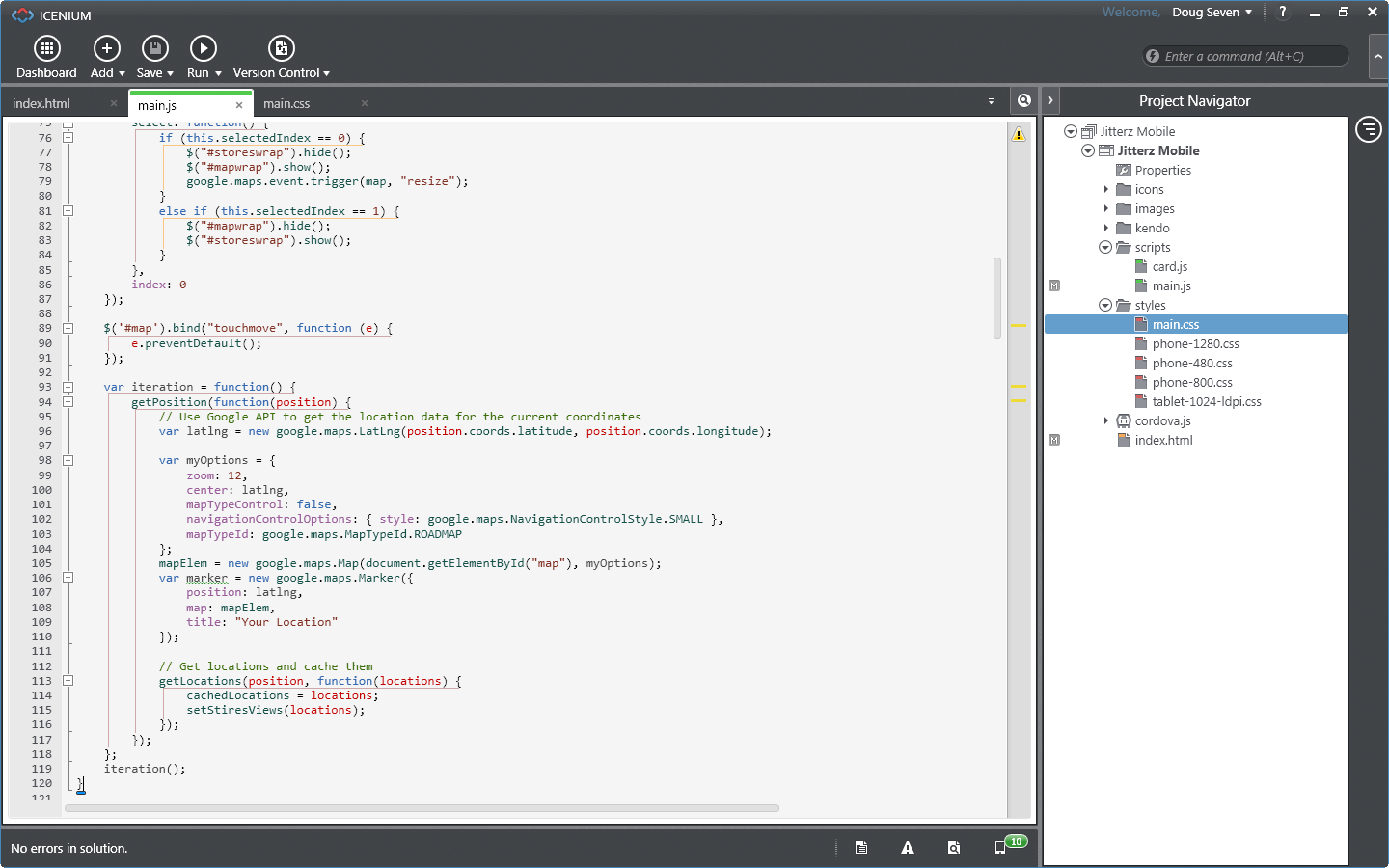Image resolution: width=1389 pixels, height=868 pixels.
Task: Open the editor search magnifier icon
Action: pyautogui.click(x=1023, y=100)
